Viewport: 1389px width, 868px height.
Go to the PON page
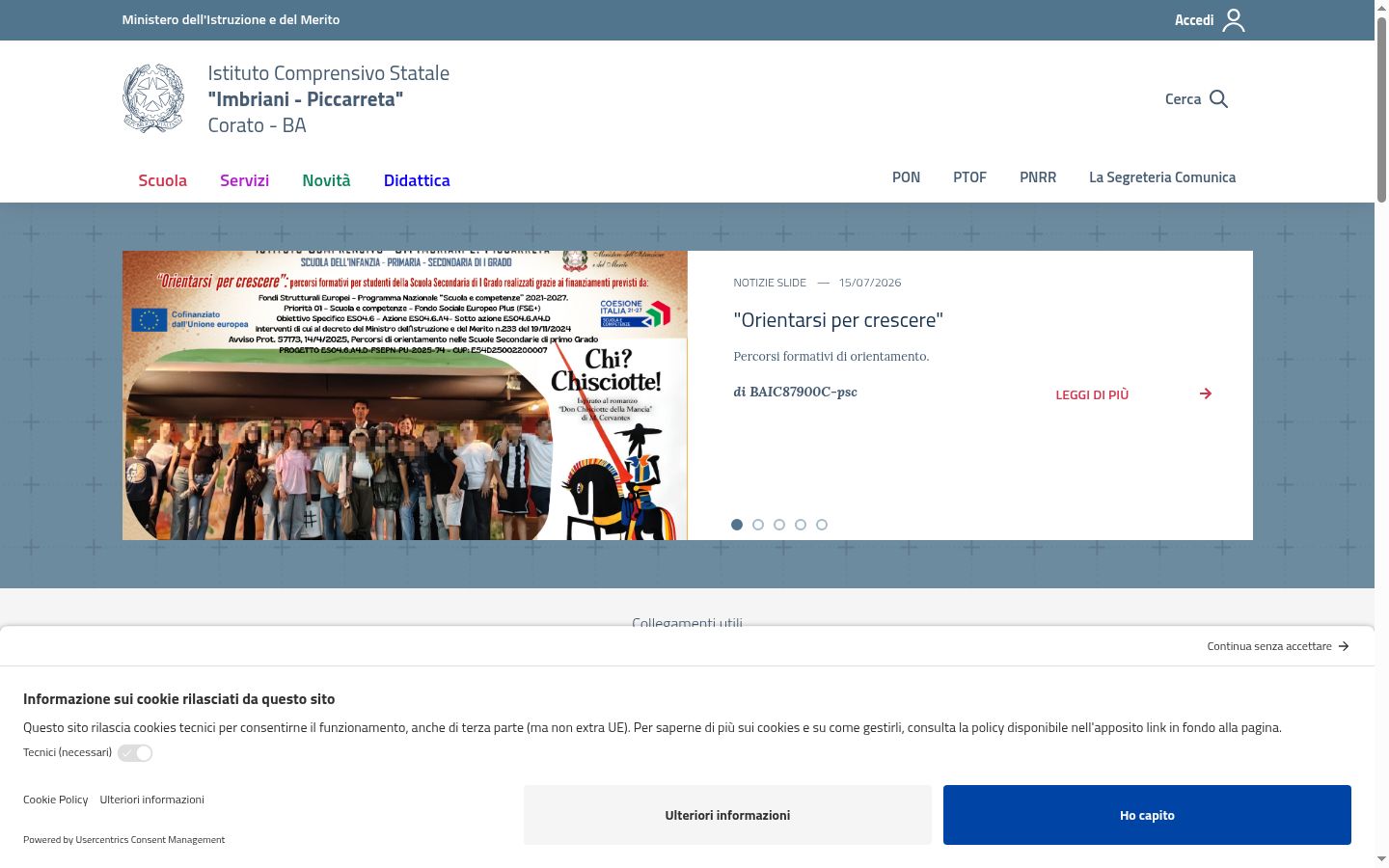coord(906,177)
